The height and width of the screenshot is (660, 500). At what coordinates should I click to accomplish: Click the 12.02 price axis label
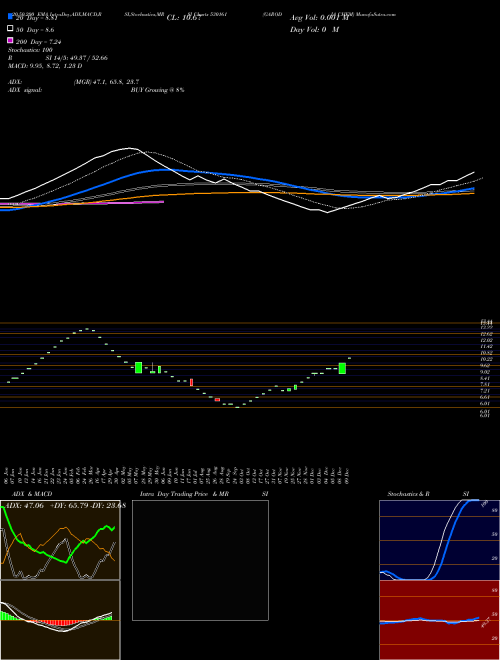click(487, 340)
